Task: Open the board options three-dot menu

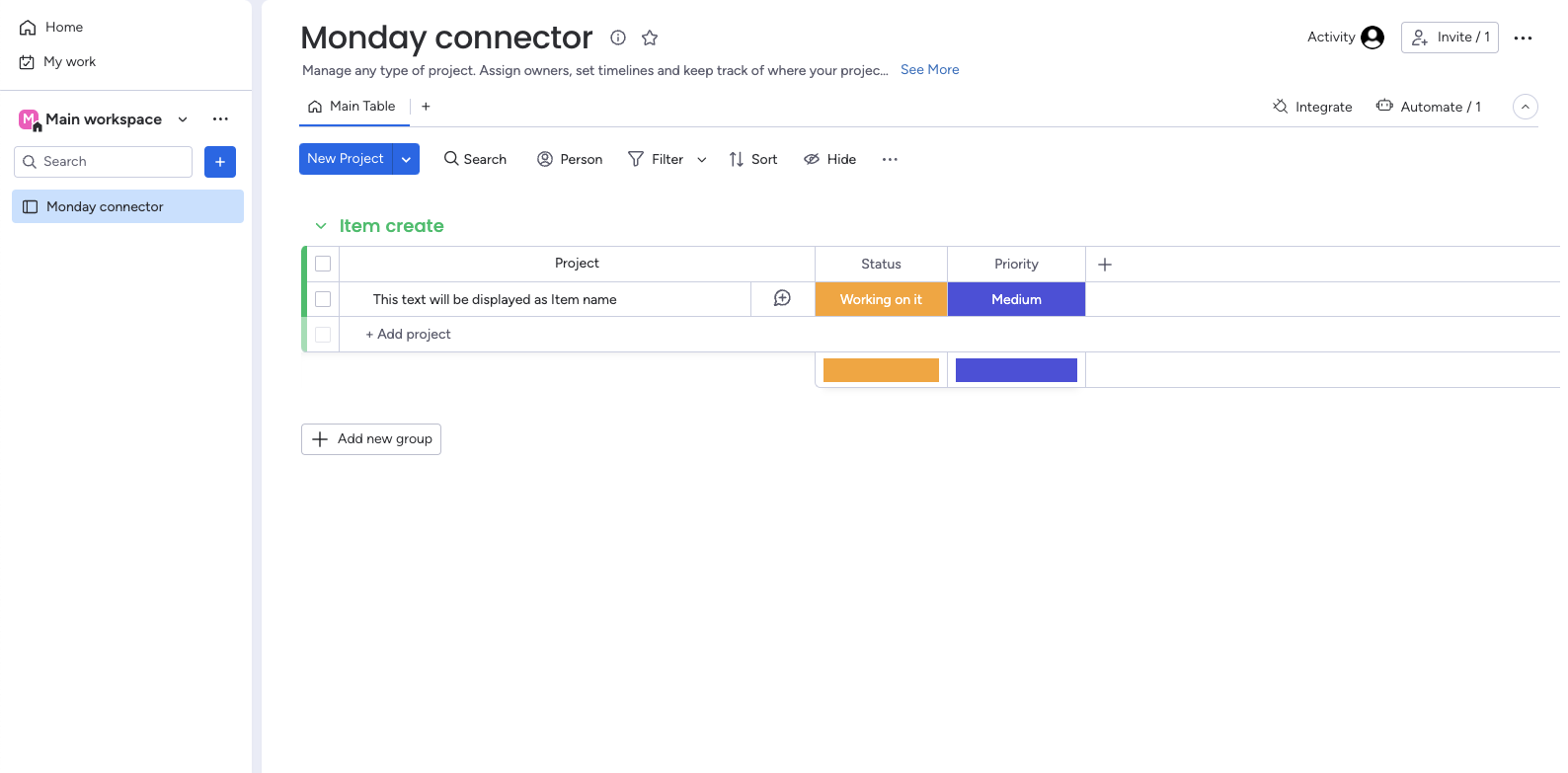Action: pyautogui.click(x=1523, y=38)
